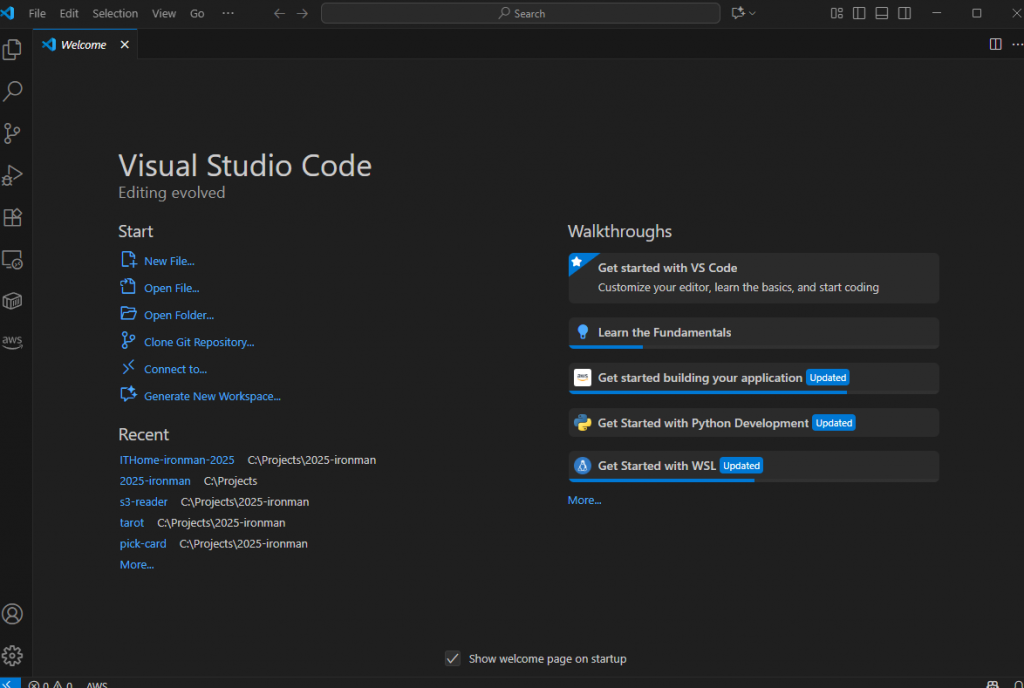This screenshot has width=1024, height=688.
Task: Expand the hidden menus ellipsis in menu bar
Action: point(227,13)
